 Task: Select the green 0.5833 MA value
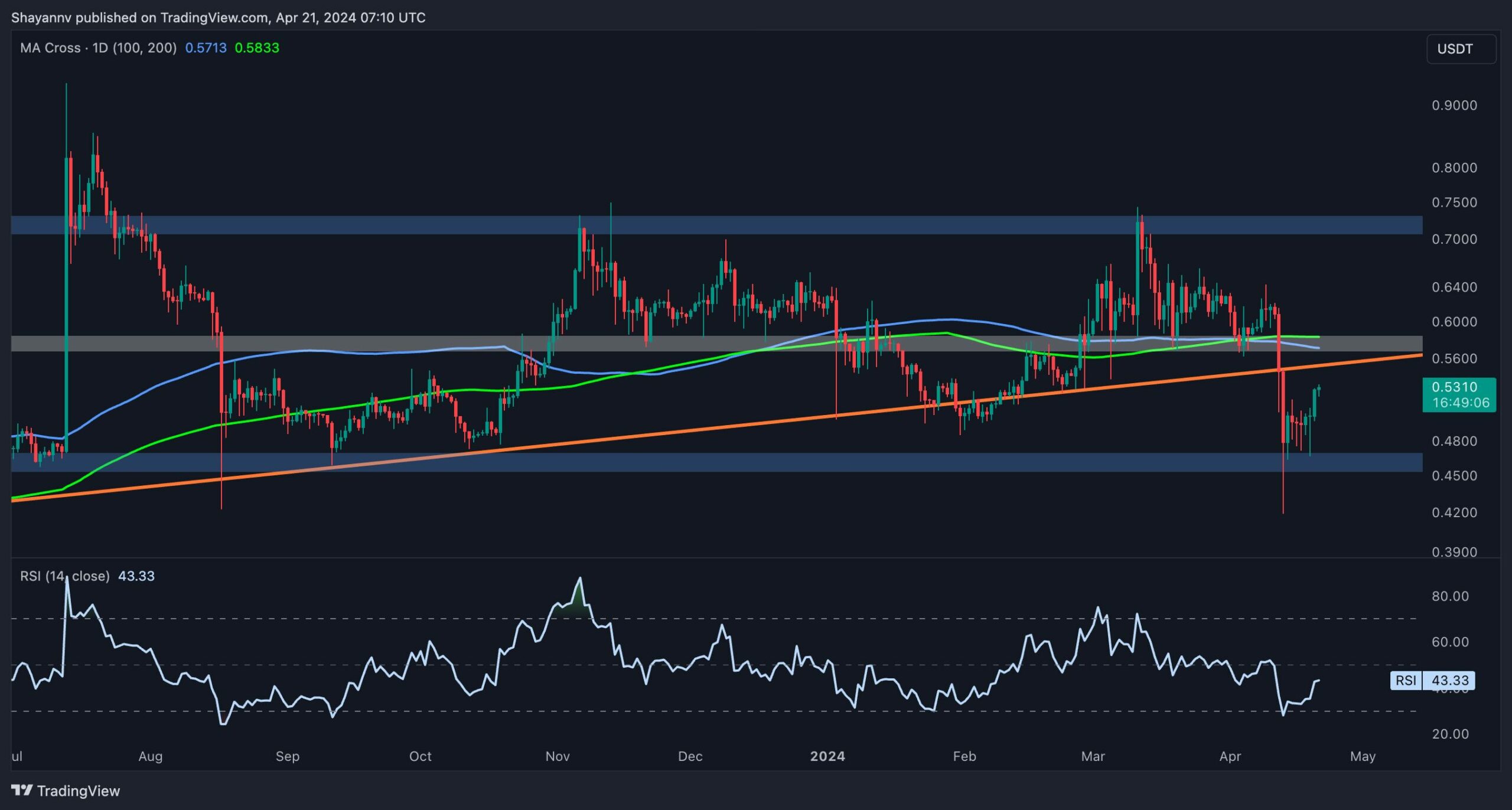point(257,48)
